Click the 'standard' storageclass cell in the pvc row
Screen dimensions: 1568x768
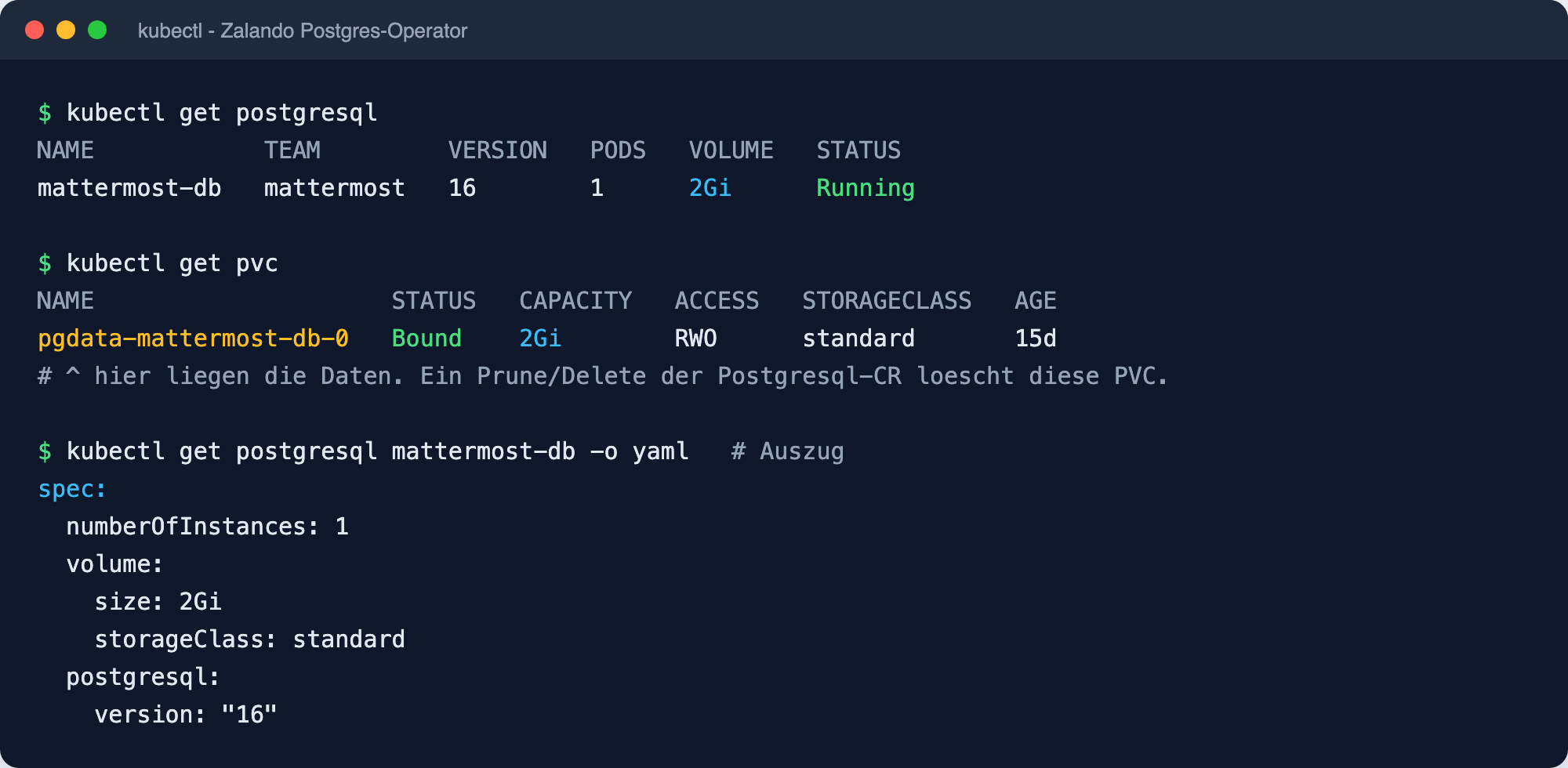click(x=858, y=339)
